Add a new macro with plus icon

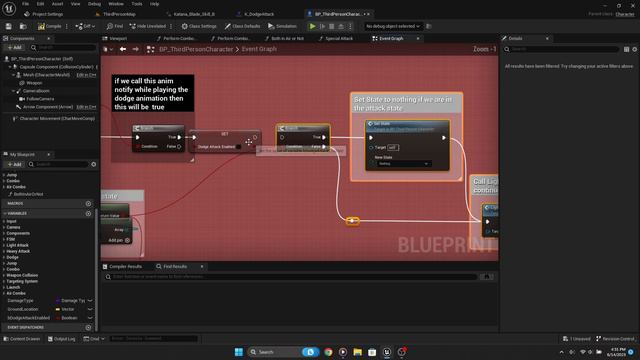[x=88, y=203]
